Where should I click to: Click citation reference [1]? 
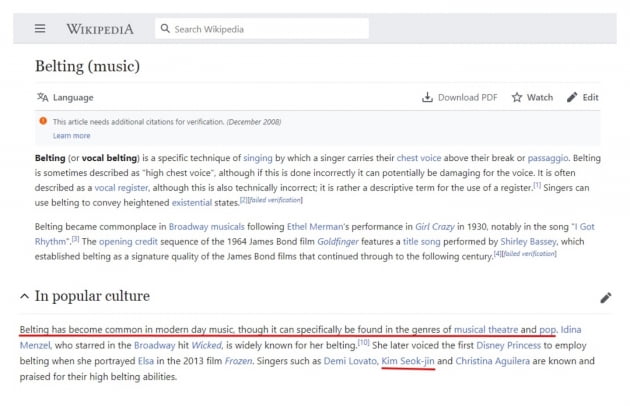tap(537, 185)
